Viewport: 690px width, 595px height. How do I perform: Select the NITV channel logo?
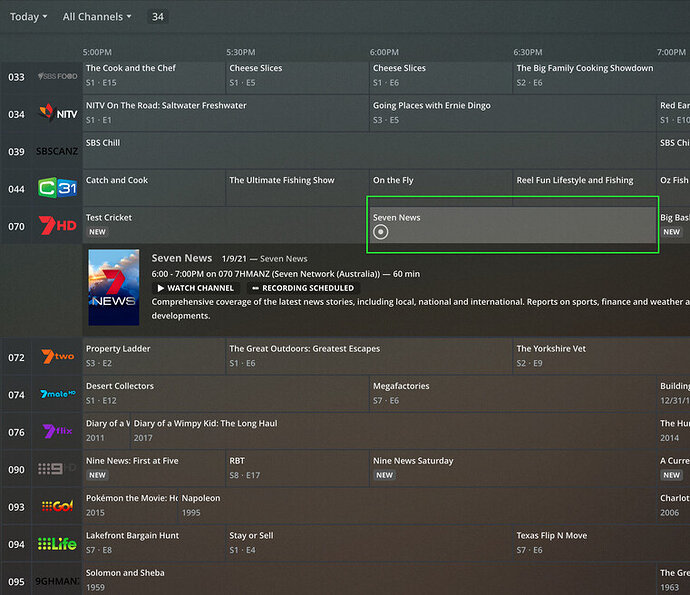tap(58, 114)
